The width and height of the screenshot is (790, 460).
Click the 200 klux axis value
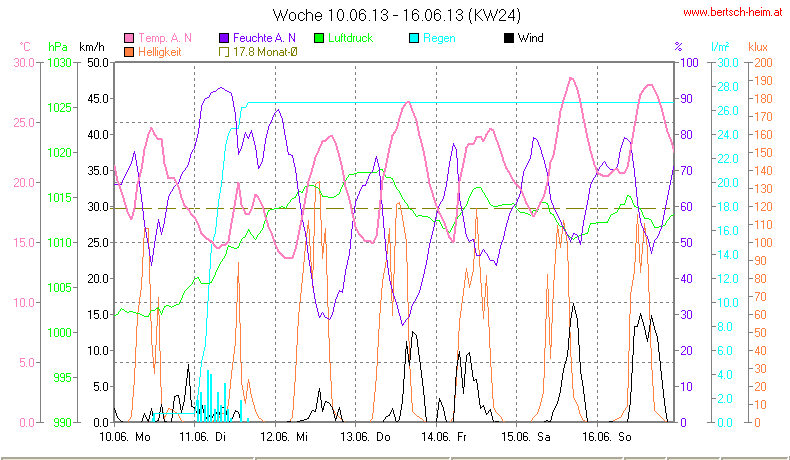(x=763, y=63)
